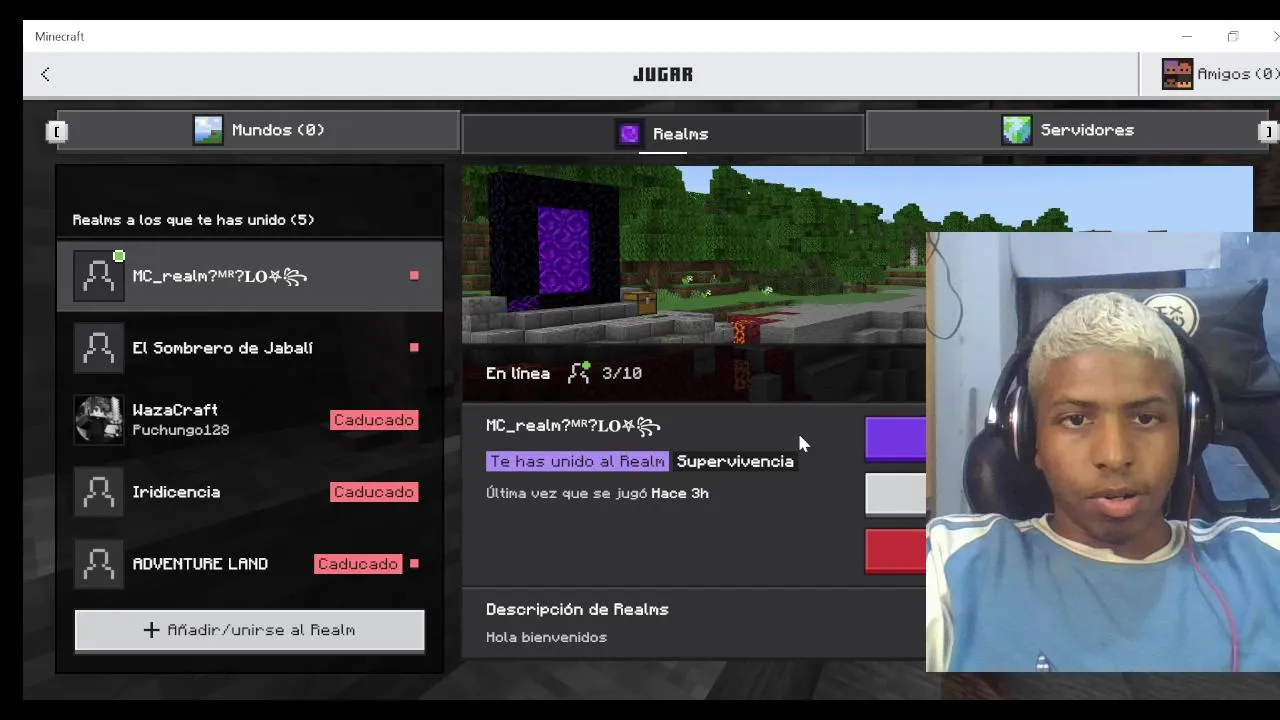This screenshot has height=720, width=1280.
Task: Select the Iridicencia realm
Action: tap(249, 492)
